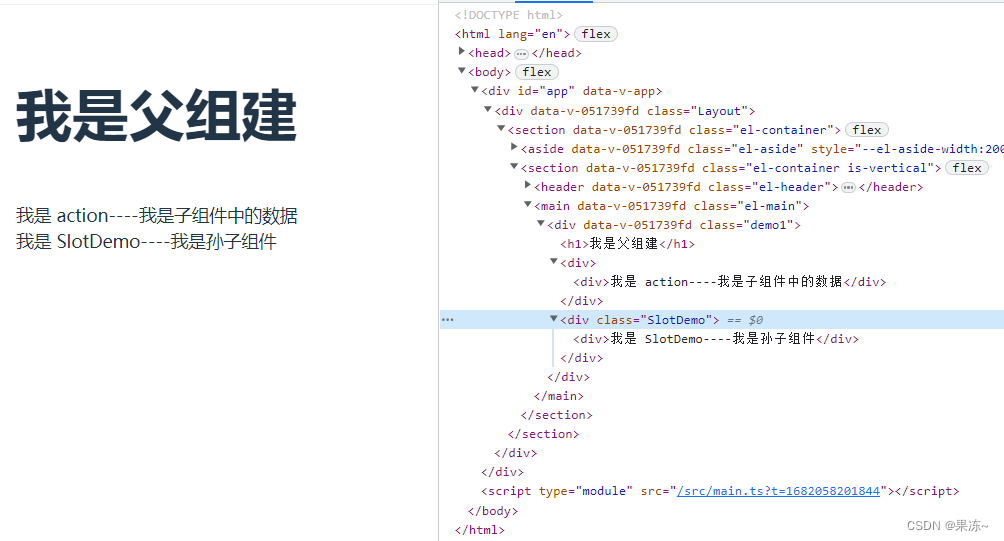Viewport: 1004px width, 541px height.
Task: Expand the el-aside element node
Action: pyautogui.click(x=514, y=147)
